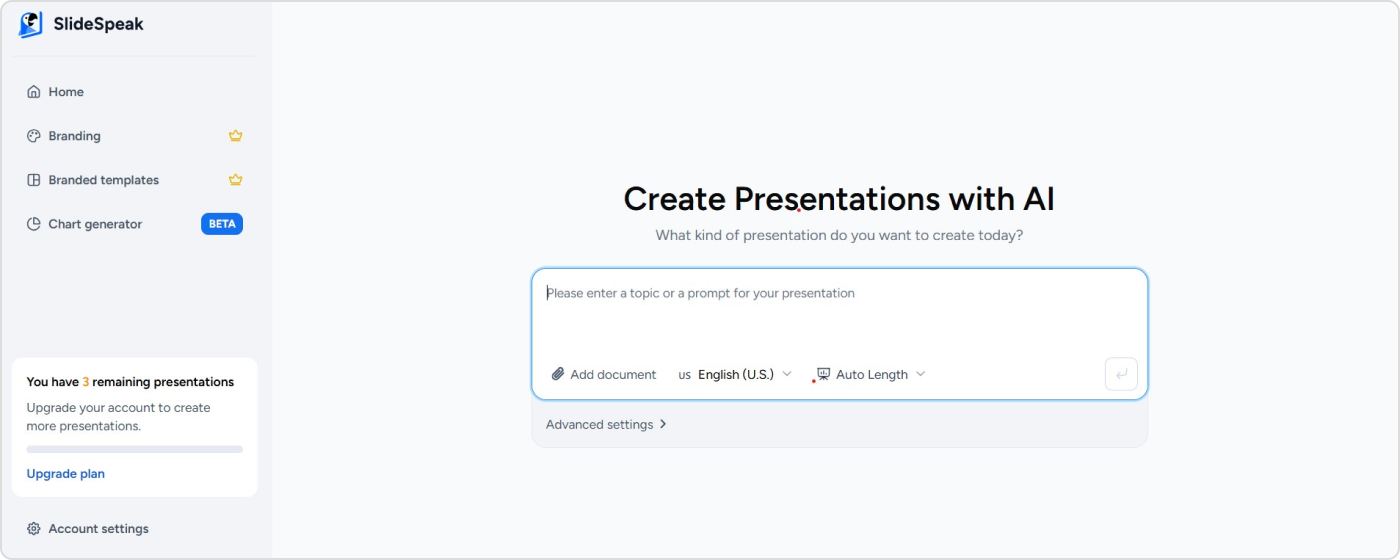Click the SlideSpeak logo icon
The height and width of the screenshot is (560, 1400).
coord(31,25)
